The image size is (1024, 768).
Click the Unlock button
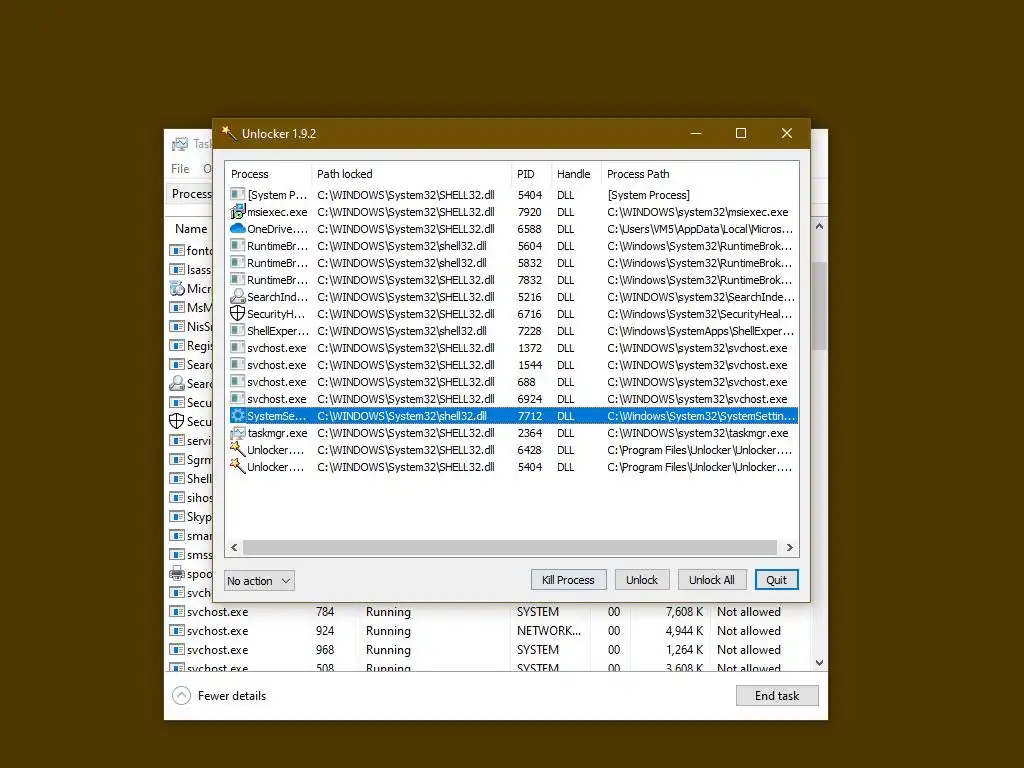(642, 580)
